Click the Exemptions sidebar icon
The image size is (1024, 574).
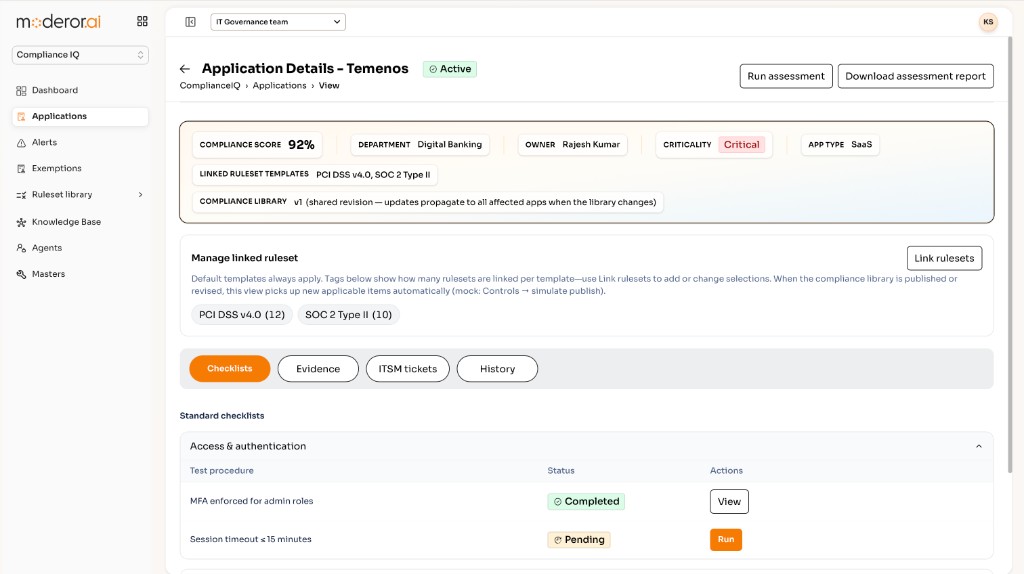(x=21, y=168)
